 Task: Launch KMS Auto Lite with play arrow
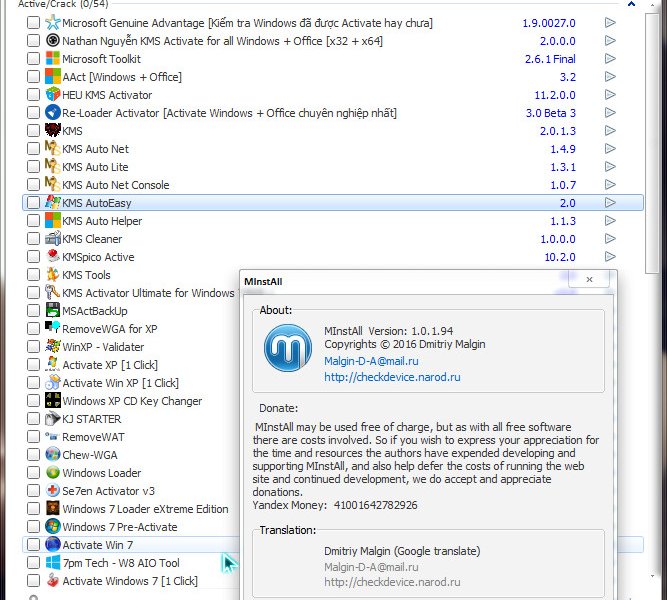(x=610, y=166)
